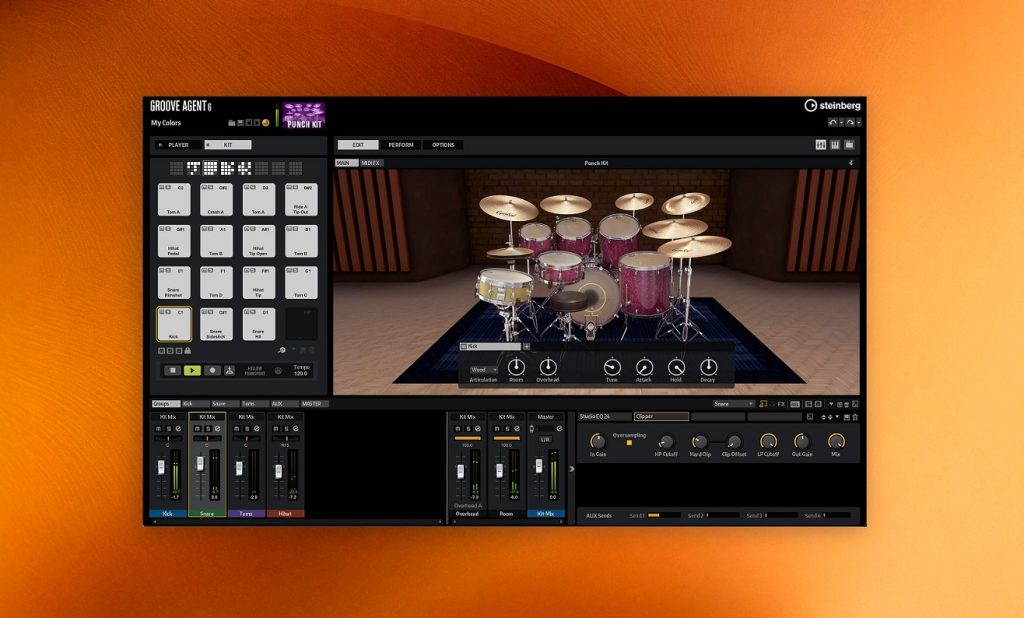
Task: Click the load kit folder icon
Action: (x=231, y=123)
